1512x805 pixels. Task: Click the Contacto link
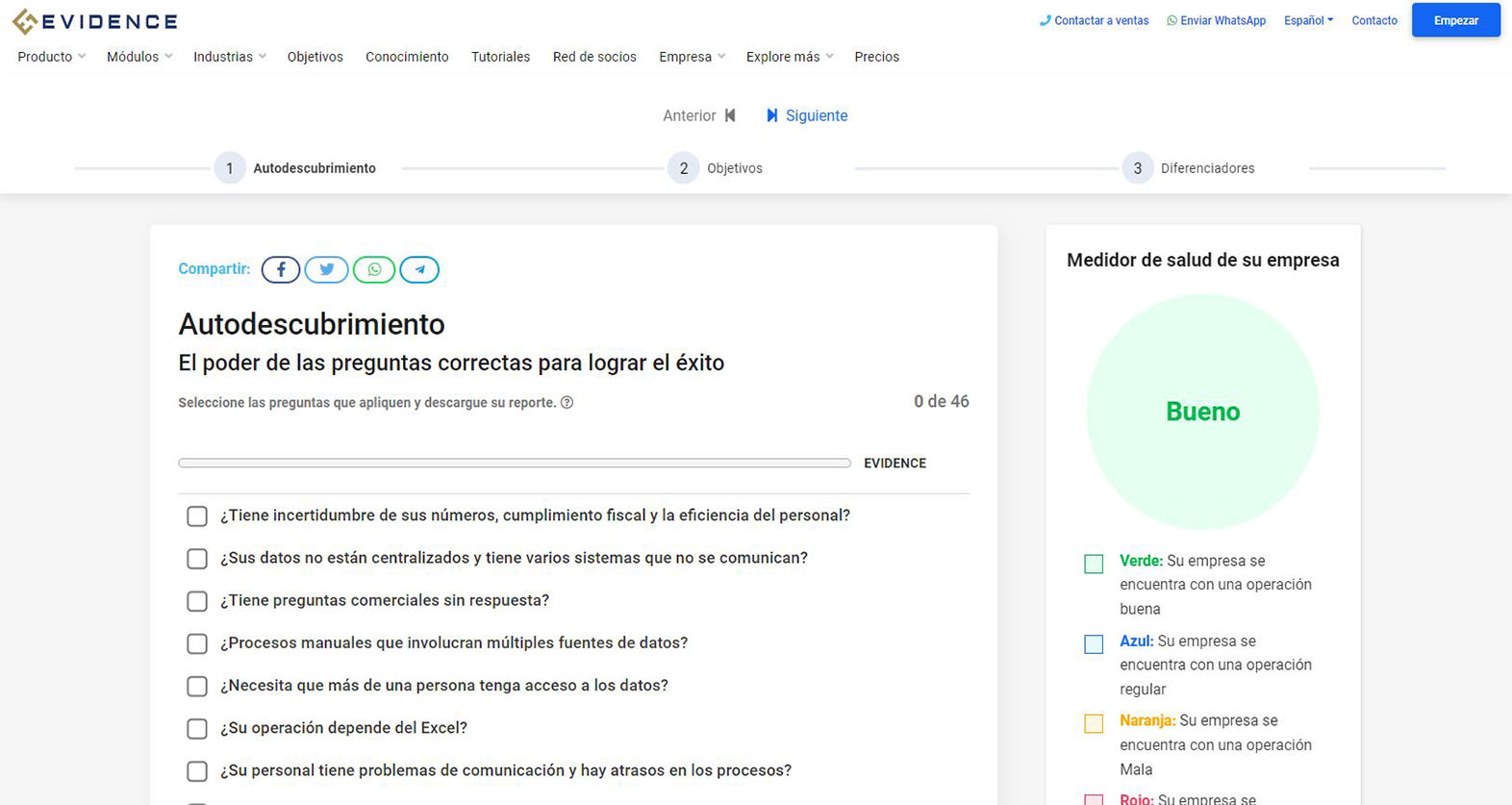1374,20
